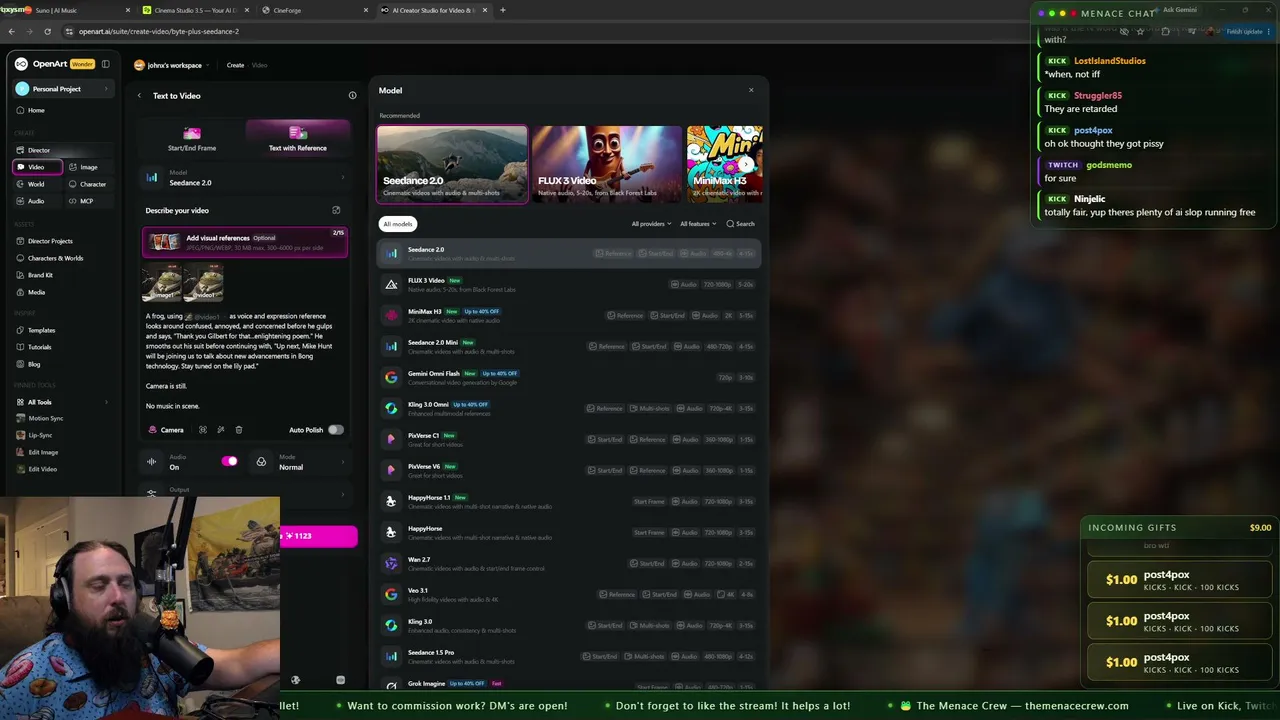Launch the Edit Image pinned tool

click(43, 452)
